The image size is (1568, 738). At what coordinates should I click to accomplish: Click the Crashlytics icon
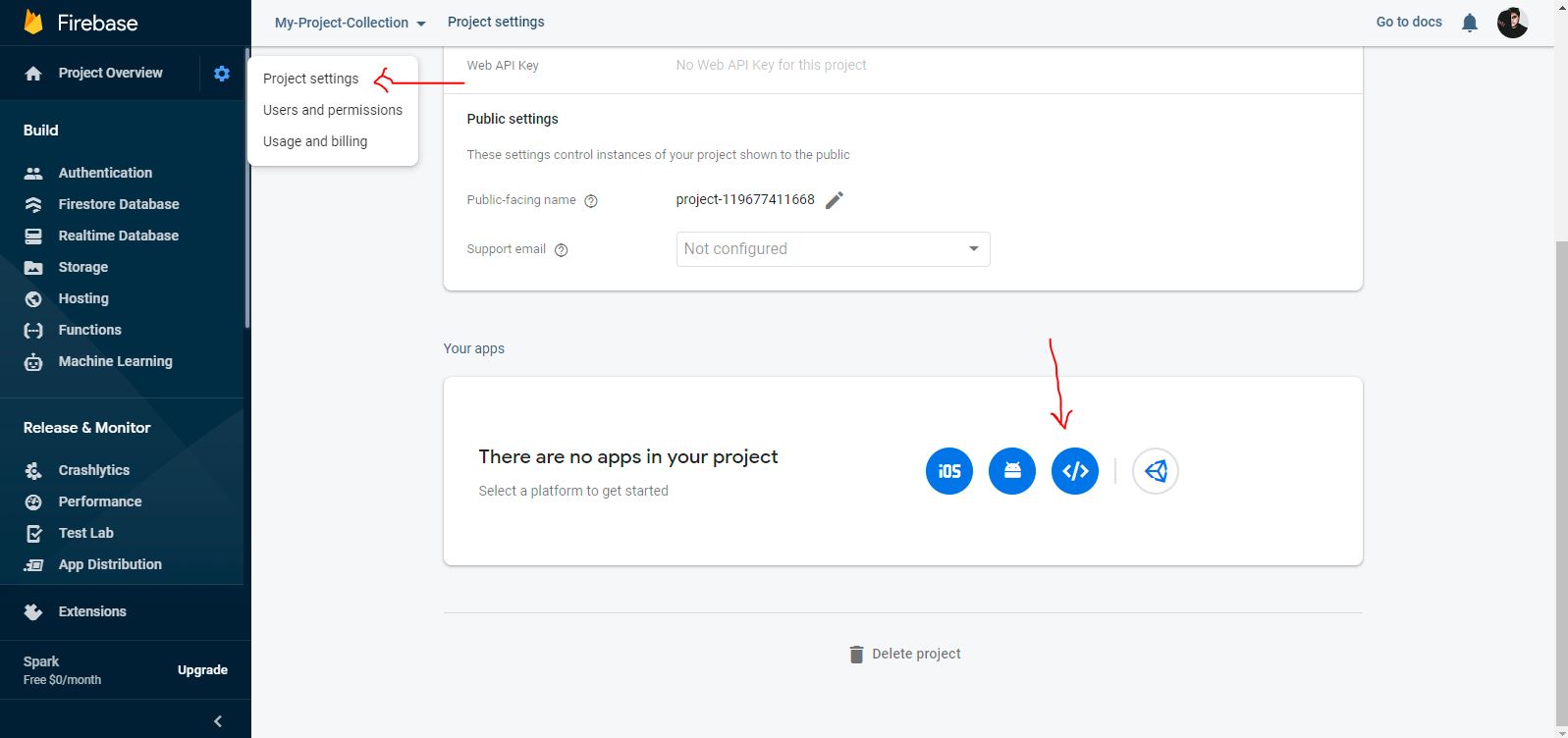coord(33,471)
